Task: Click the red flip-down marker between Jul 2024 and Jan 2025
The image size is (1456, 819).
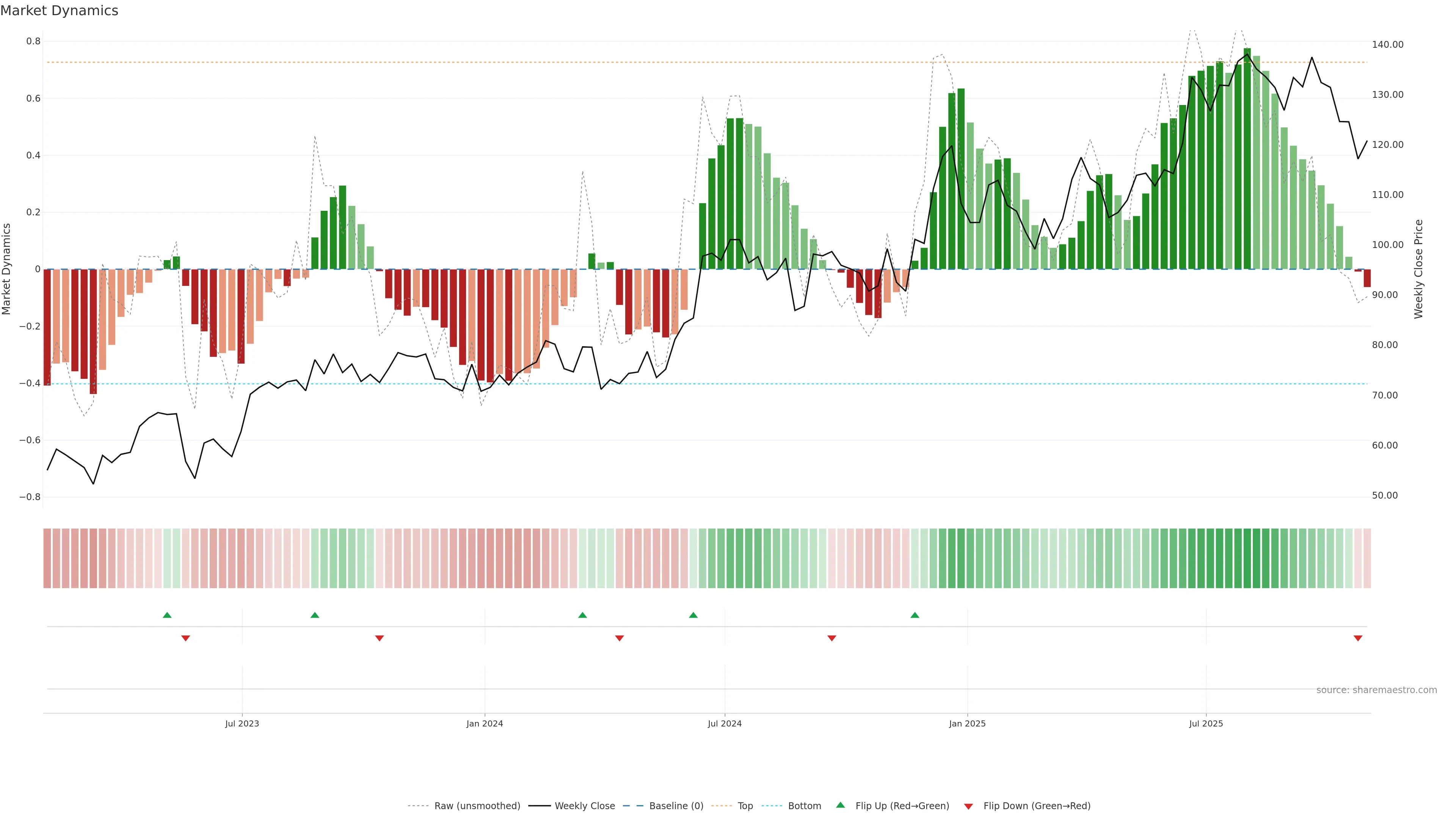Action: pos(832,638)
